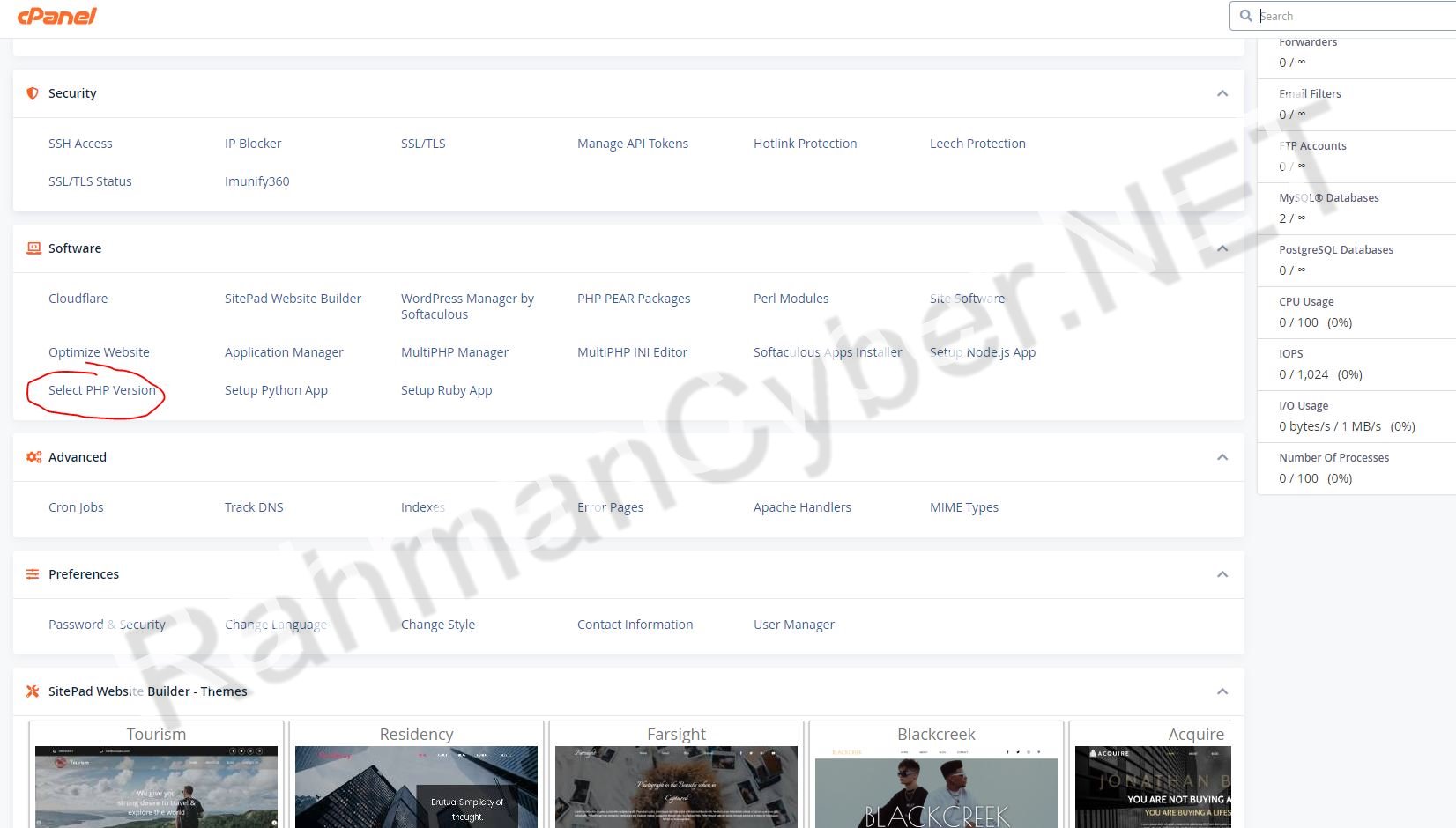Open Select PHP Version
This screenshot has height=828, width=1456.
pyautogui.click(x=102, y=390)
